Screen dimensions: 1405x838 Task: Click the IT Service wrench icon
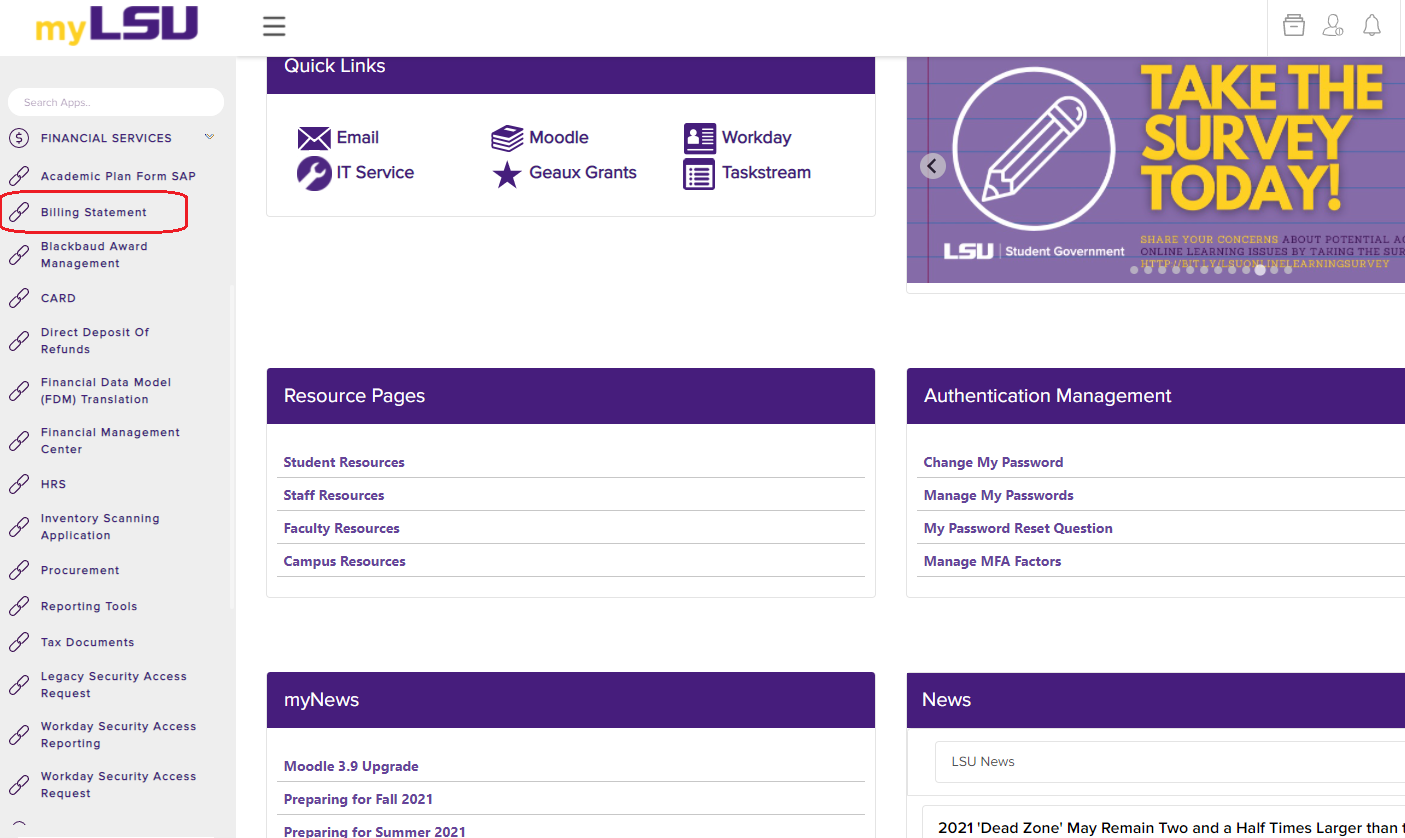click(314, 173)
